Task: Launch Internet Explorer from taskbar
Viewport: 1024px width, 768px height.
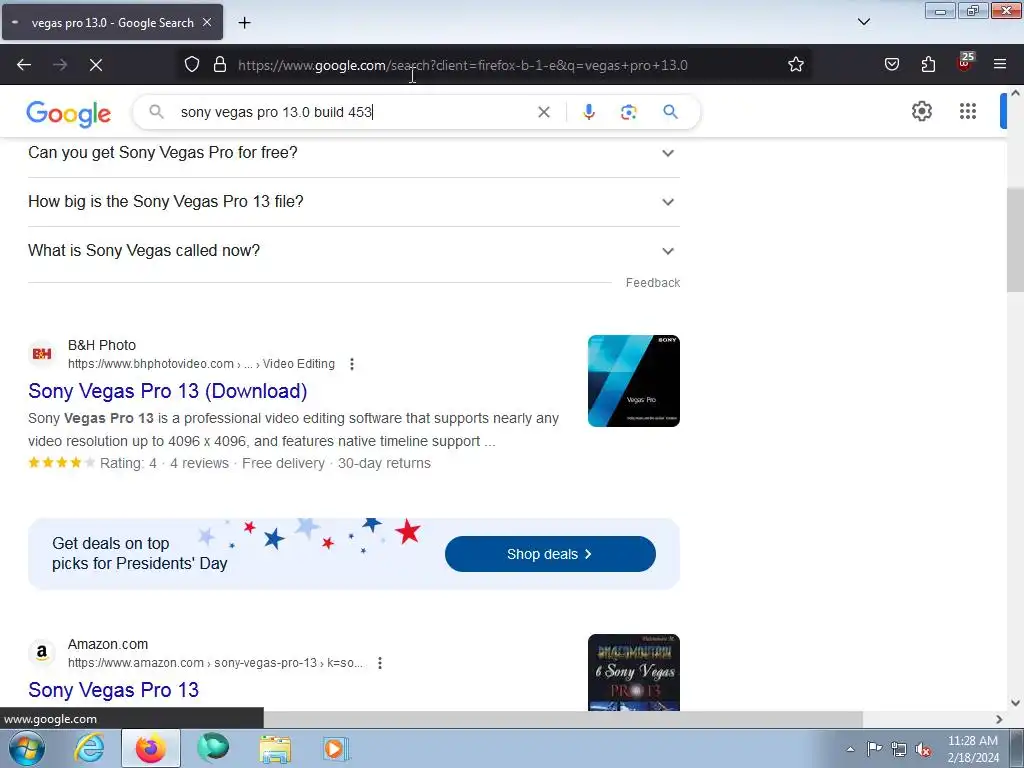Action: click(89, 748)
